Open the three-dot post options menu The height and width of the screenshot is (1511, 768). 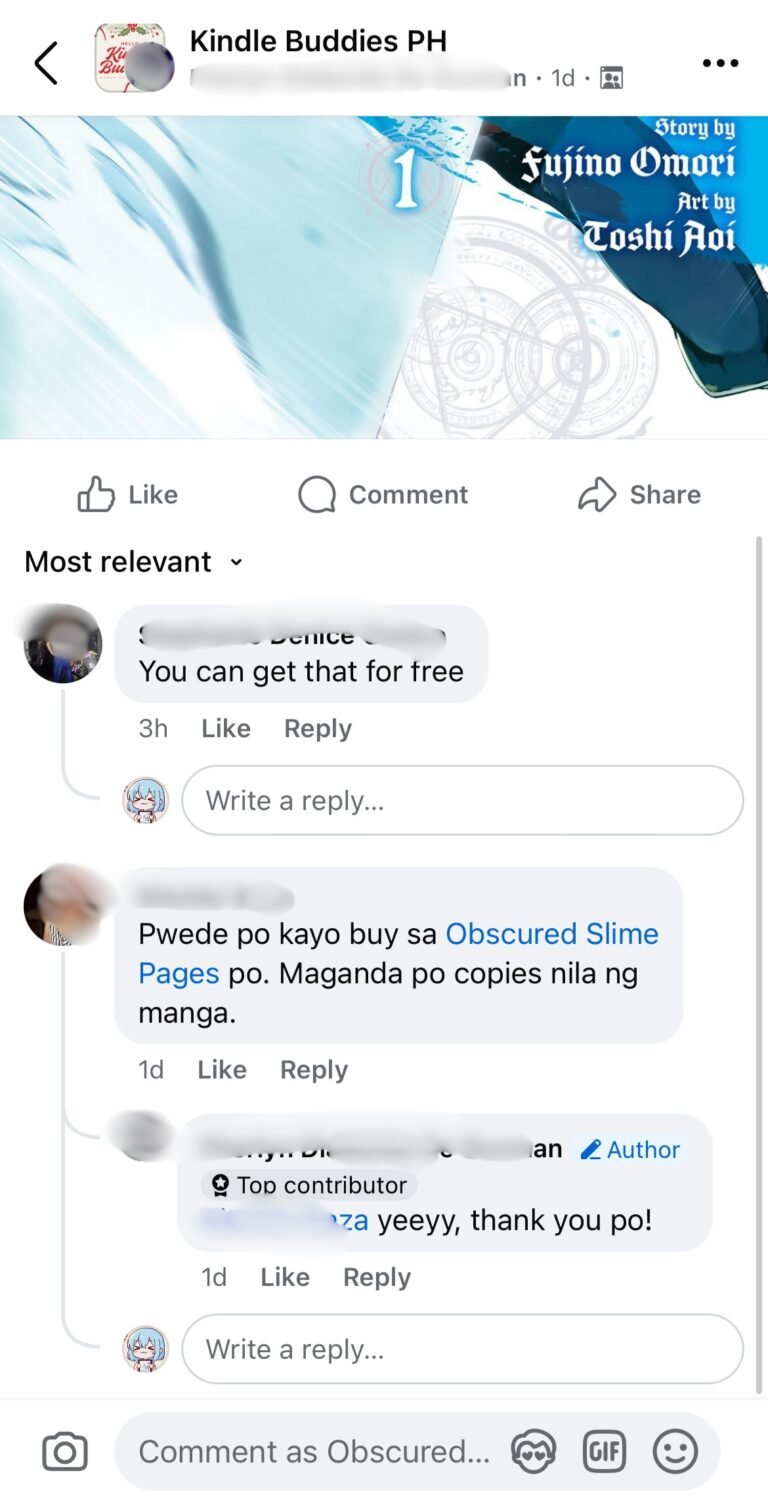pyautogui.click(x=720, y=63)
